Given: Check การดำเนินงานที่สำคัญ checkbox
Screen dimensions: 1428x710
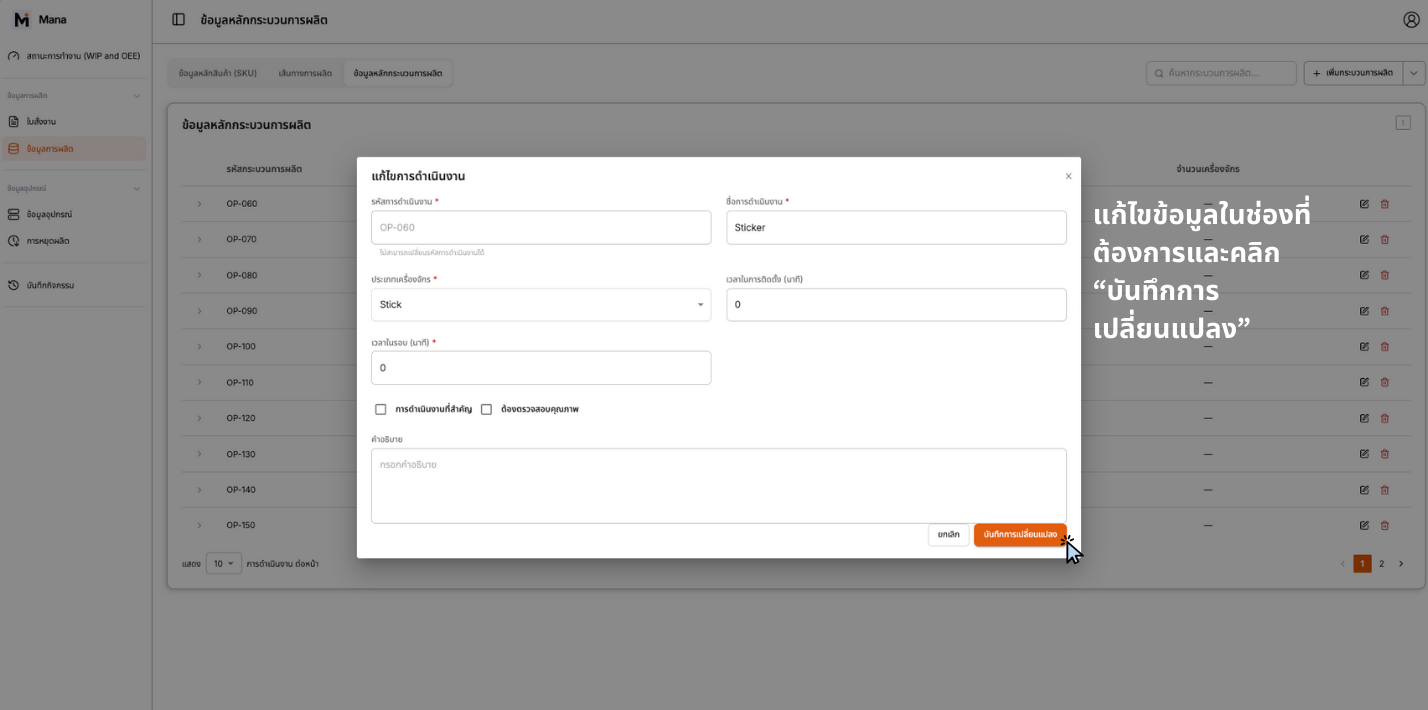Looking at the screenshot, I should click(x=380, y=408).
